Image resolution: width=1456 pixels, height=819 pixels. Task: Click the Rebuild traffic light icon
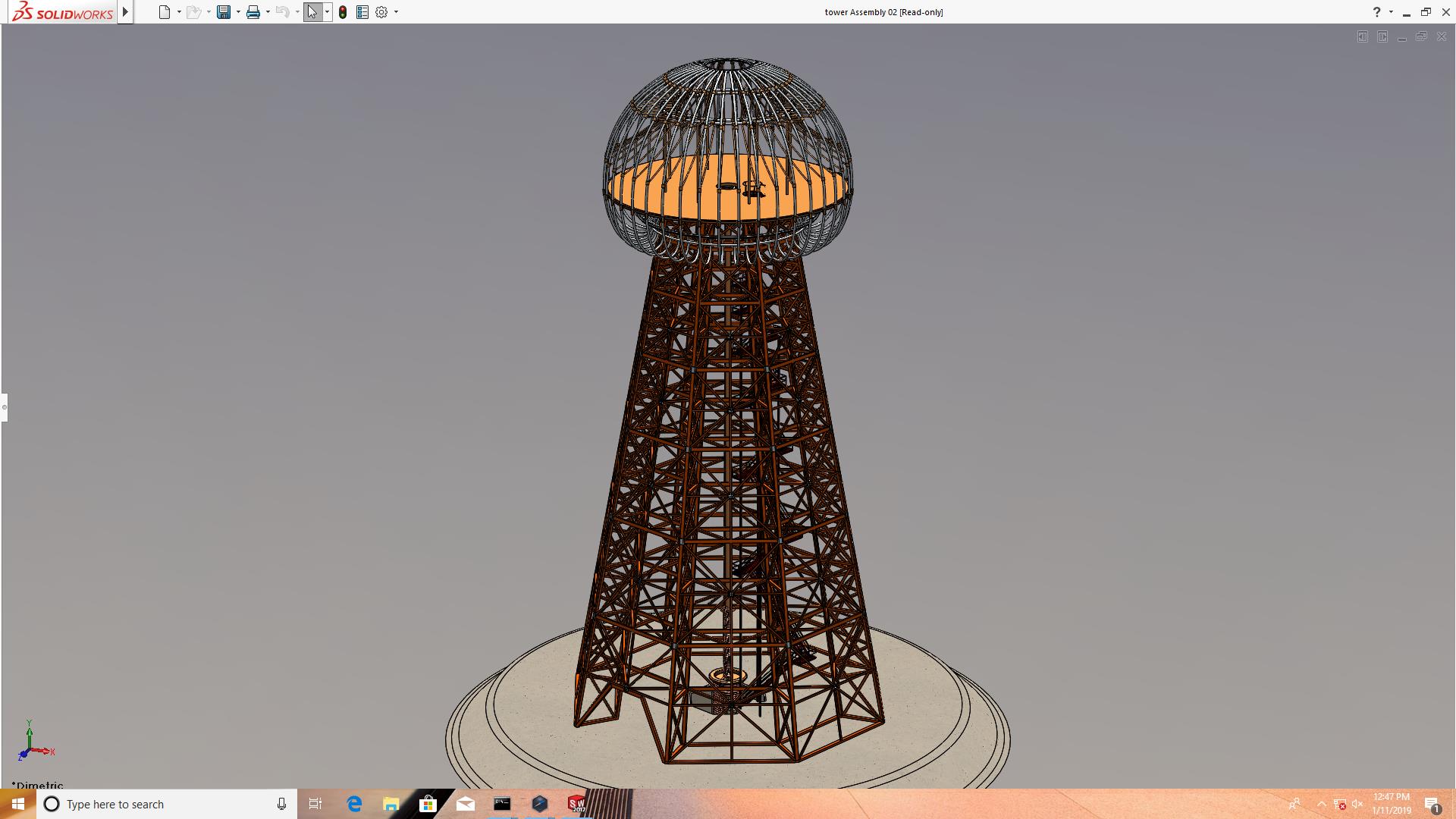(x=343, y=12)
